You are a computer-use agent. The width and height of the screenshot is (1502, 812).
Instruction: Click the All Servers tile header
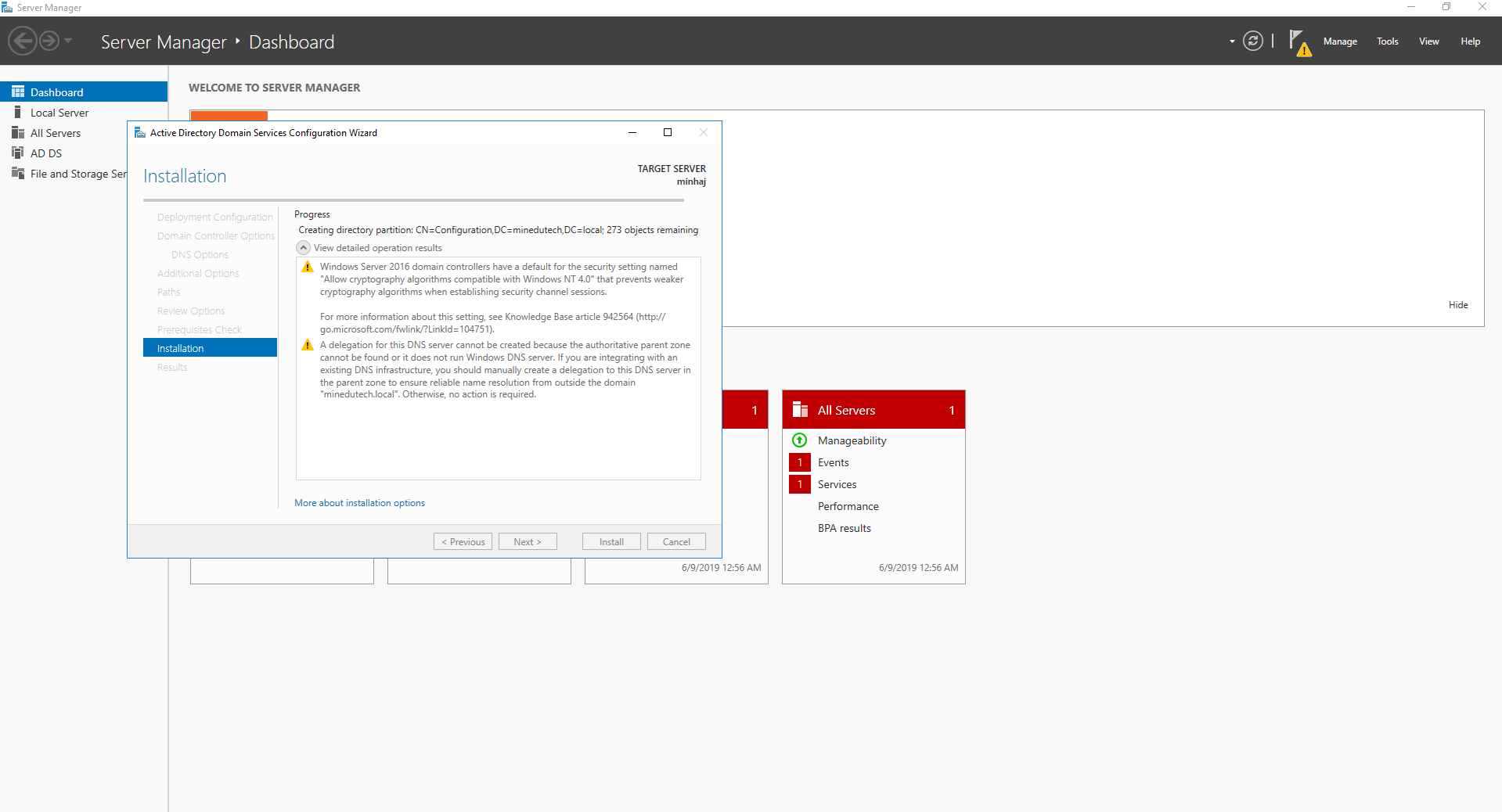[x=873, y=410]
